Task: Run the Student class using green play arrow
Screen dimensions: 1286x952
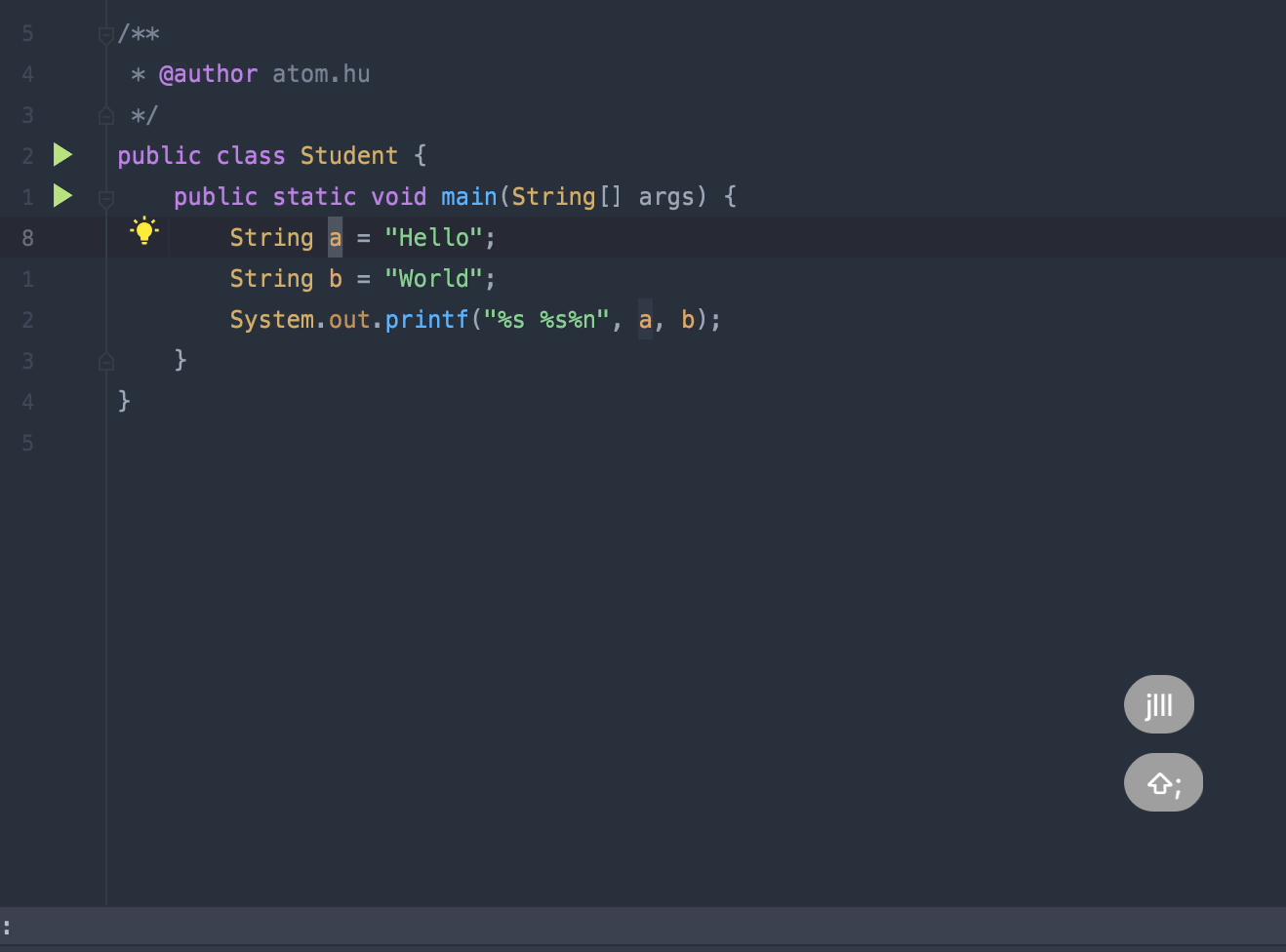Action: (62, 154)
